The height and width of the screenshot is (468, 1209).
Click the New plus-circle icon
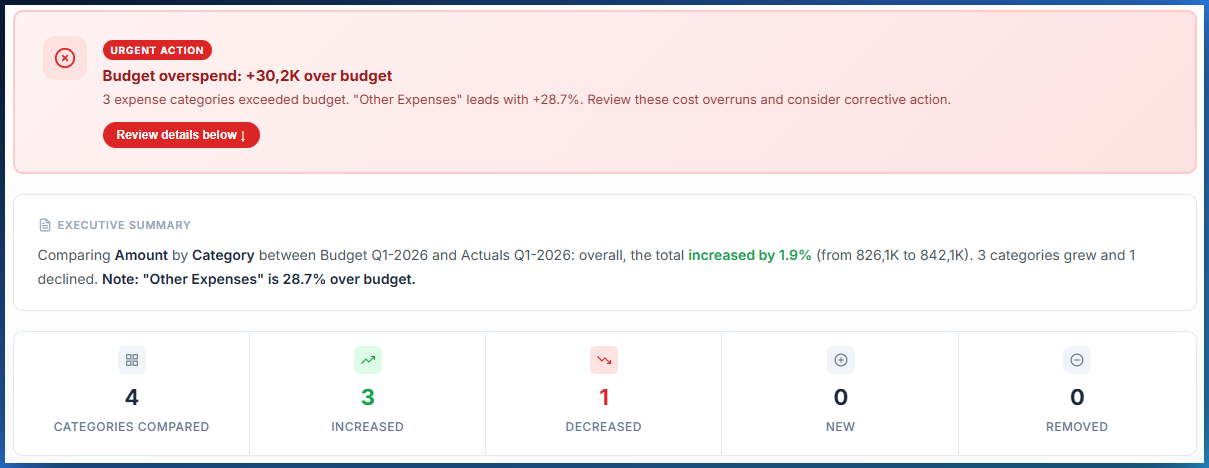tap(840, 360)
